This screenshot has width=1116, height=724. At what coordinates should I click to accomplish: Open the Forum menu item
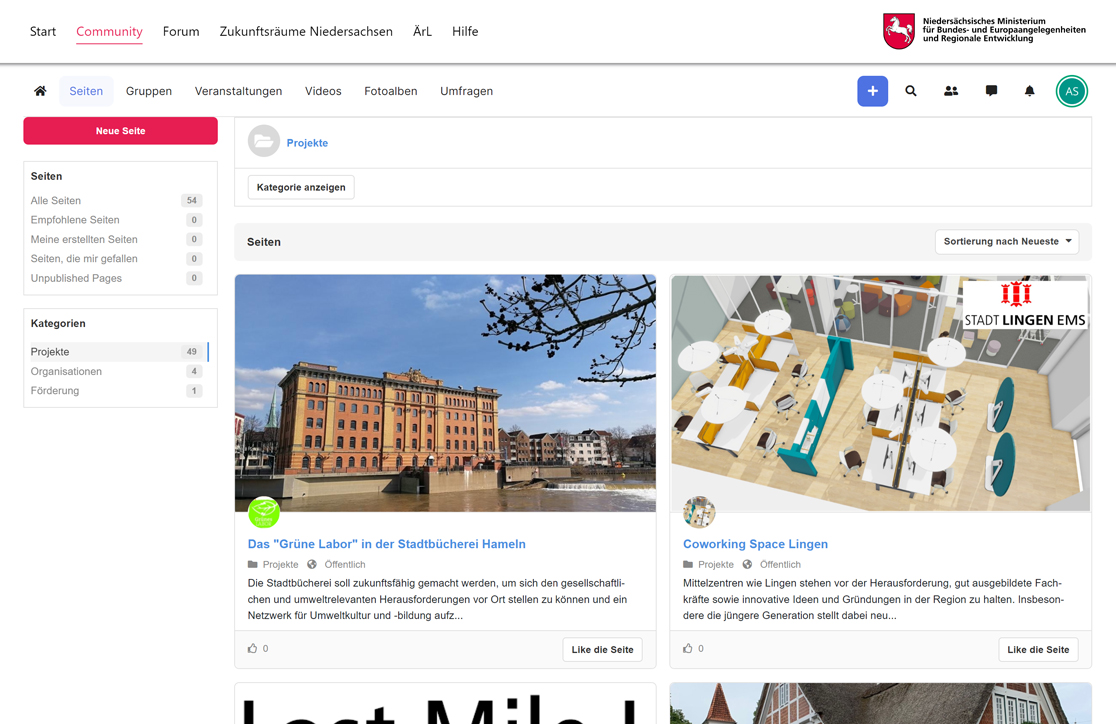[181, 31]
